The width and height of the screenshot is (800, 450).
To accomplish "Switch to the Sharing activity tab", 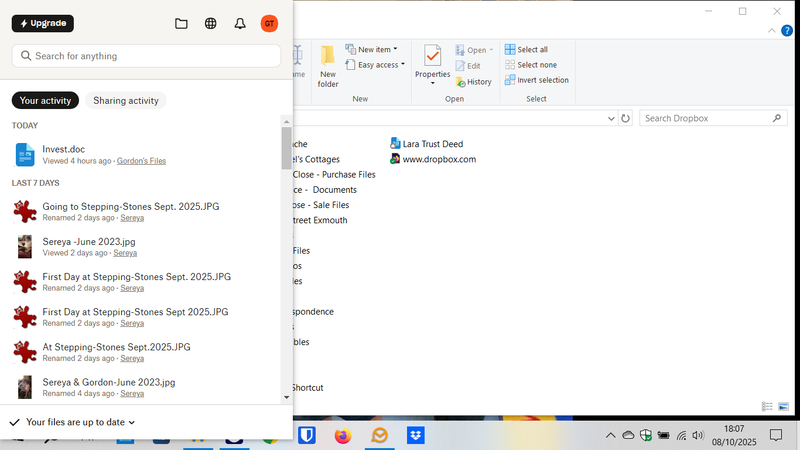I will [126, 100].
